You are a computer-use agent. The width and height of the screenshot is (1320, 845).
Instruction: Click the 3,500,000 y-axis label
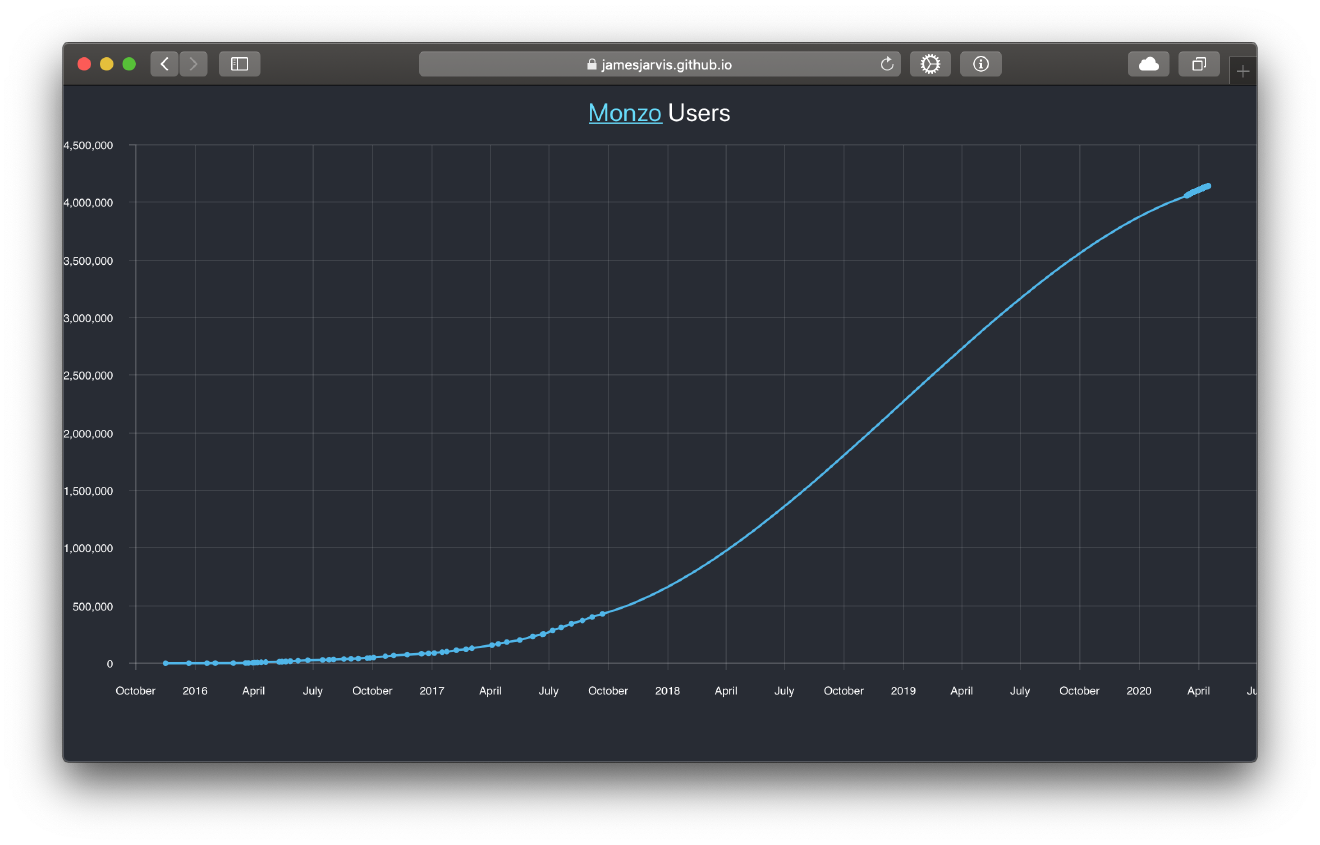point(88,261)
